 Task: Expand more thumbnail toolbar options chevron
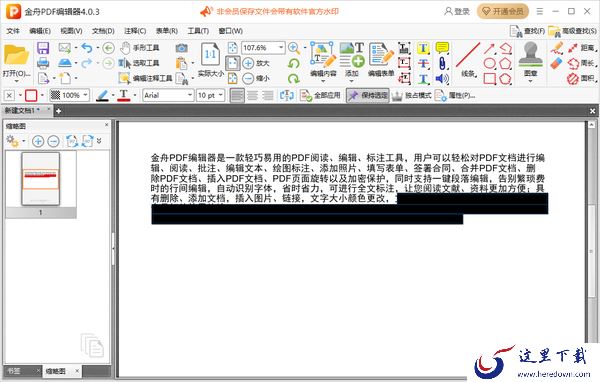tap(99, 141)
